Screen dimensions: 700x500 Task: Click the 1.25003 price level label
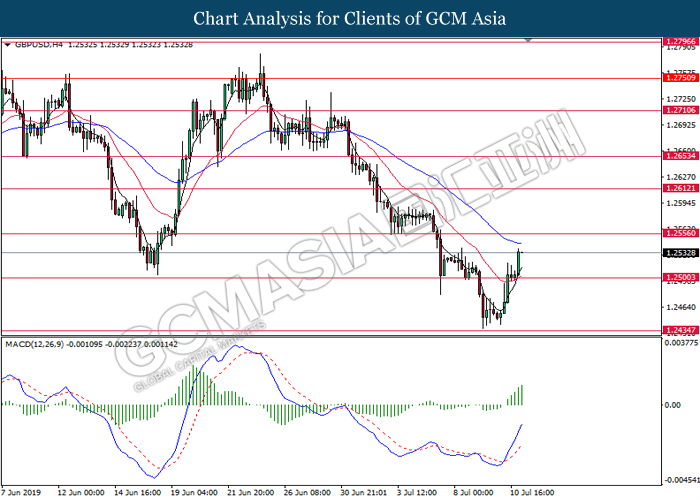coord(680,278)
